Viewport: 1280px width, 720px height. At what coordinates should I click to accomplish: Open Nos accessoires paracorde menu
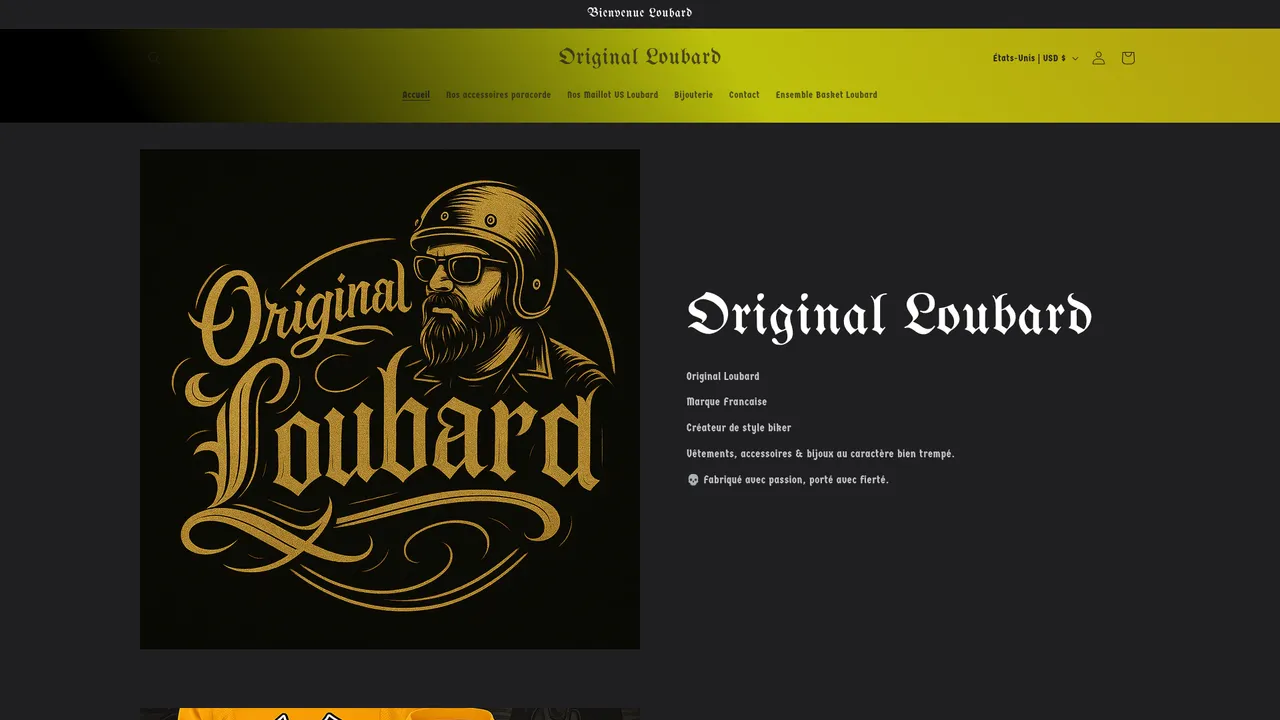[498, 95]
